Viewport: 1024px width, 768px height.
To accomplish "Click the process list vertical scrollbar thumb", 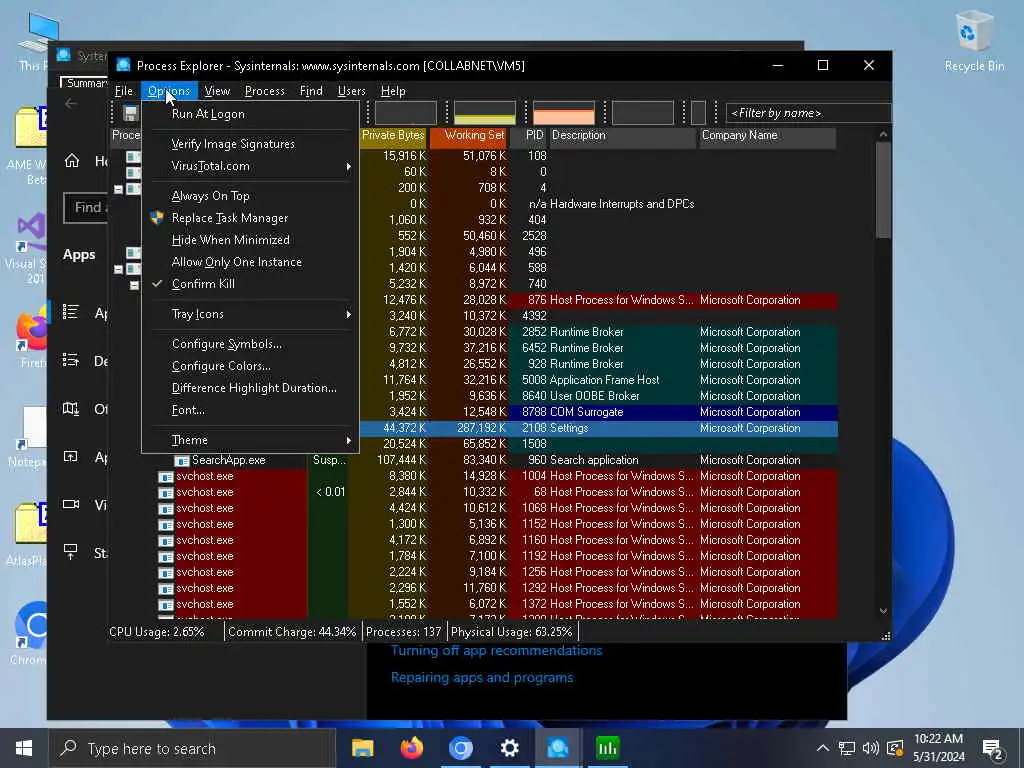I will 883,190.
